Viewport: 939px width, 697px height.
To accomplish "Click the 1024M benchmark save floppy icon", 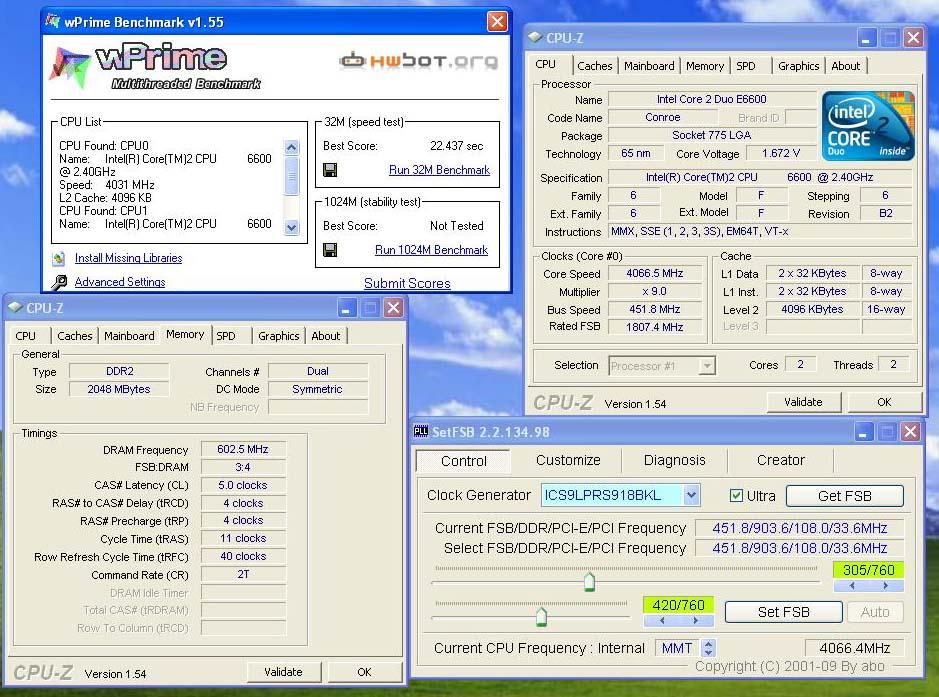I will 330,250.
